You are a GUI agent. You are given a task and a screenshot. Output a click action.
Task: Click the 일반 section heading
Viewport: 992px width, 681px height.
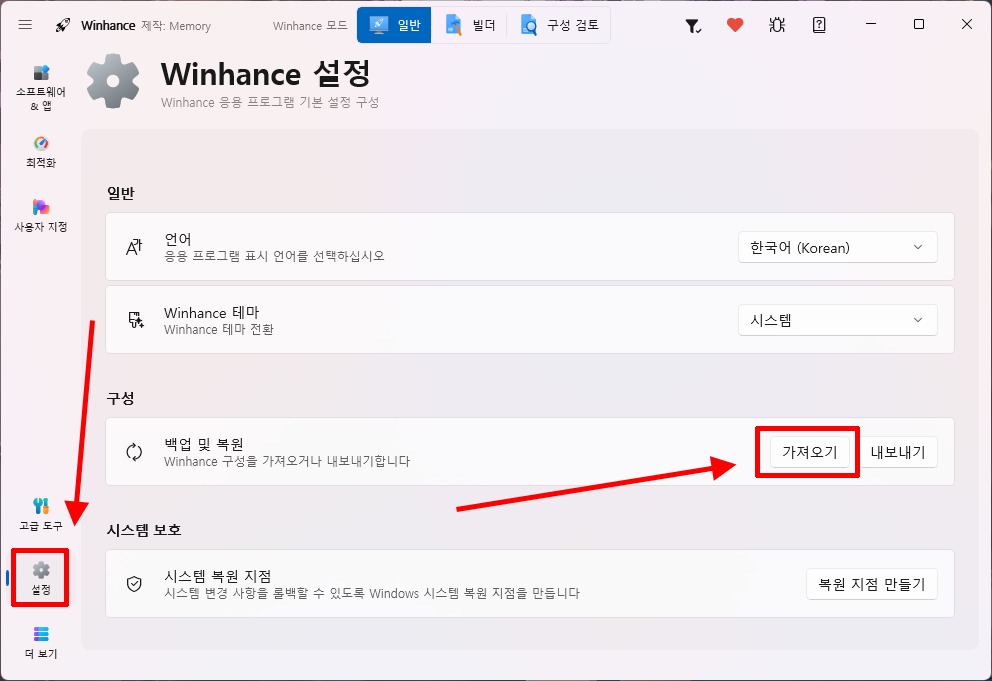[x=120, y=193]
